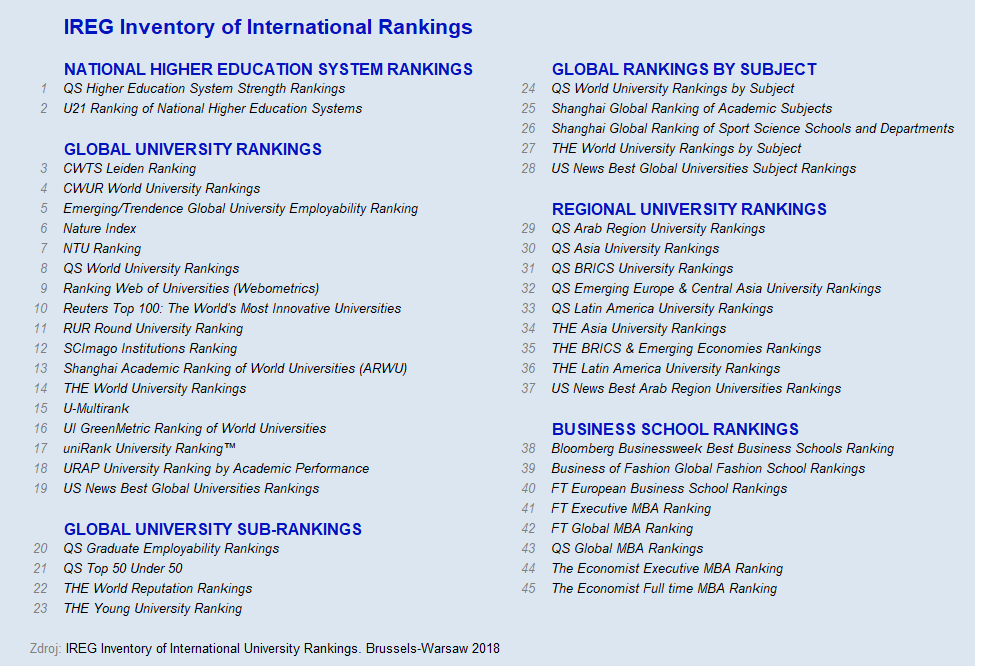Select the National Higher Education System Rankings heading
The height and width of the screenshot is (666, 998).
[x=268, y=69]
